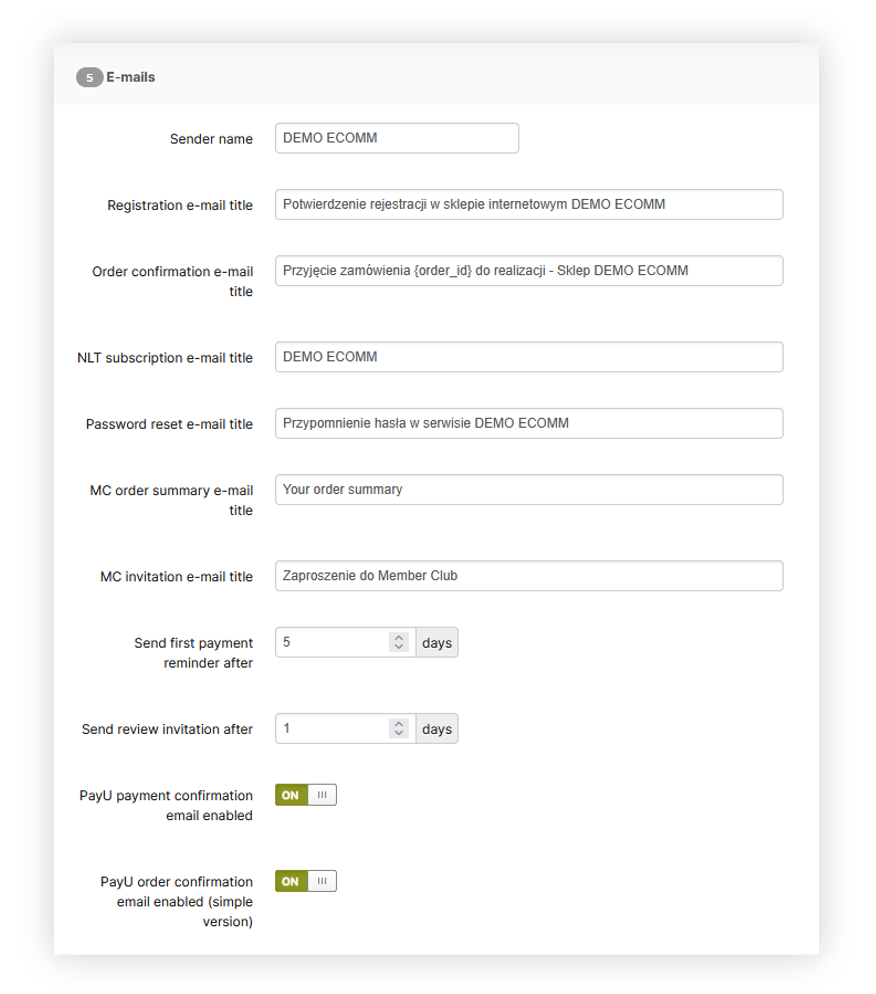Click the 'days' unit beside review invitation

(437, 729)
